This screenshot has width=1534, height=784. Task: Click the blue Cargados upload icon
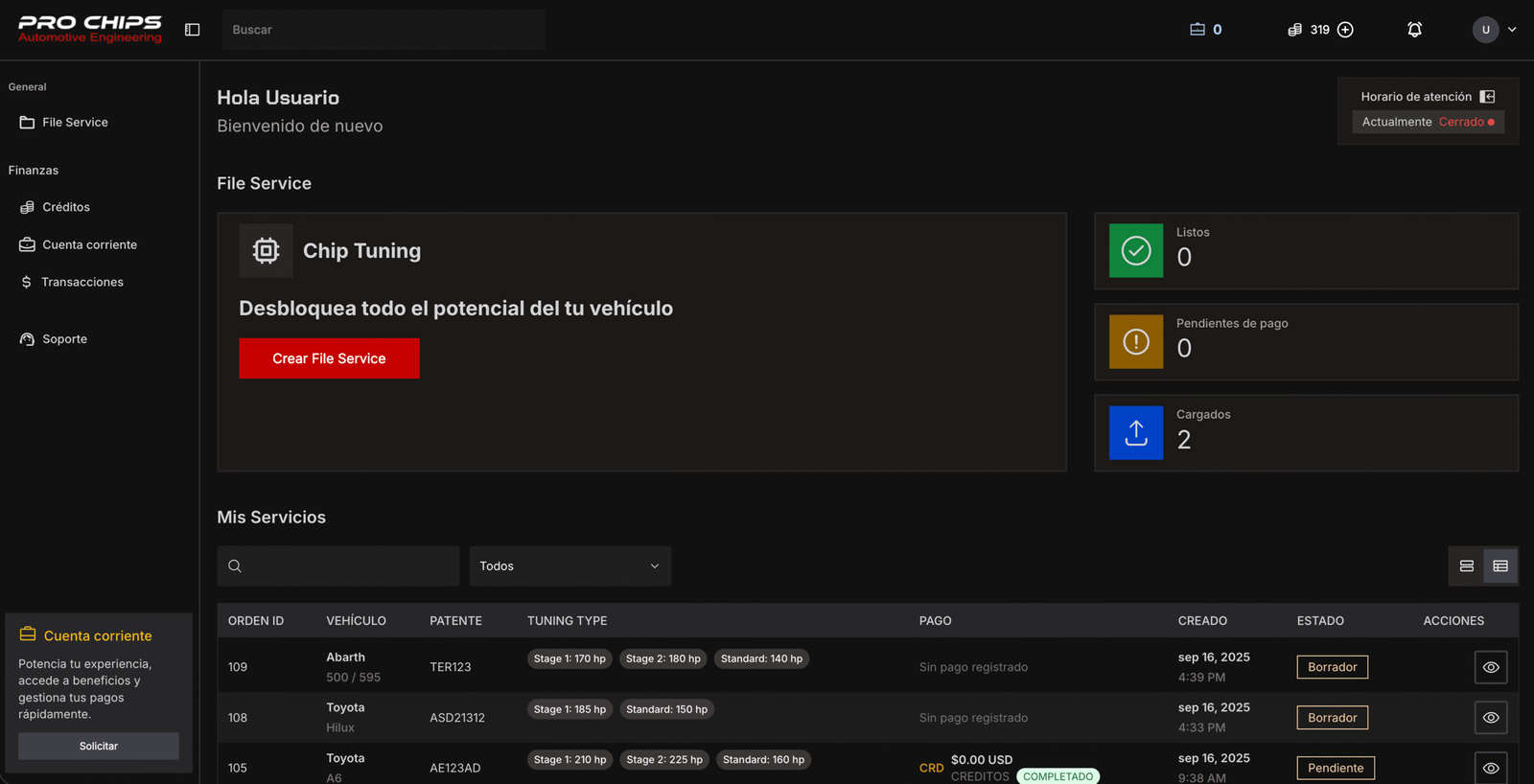click(x=1135, y=433)
